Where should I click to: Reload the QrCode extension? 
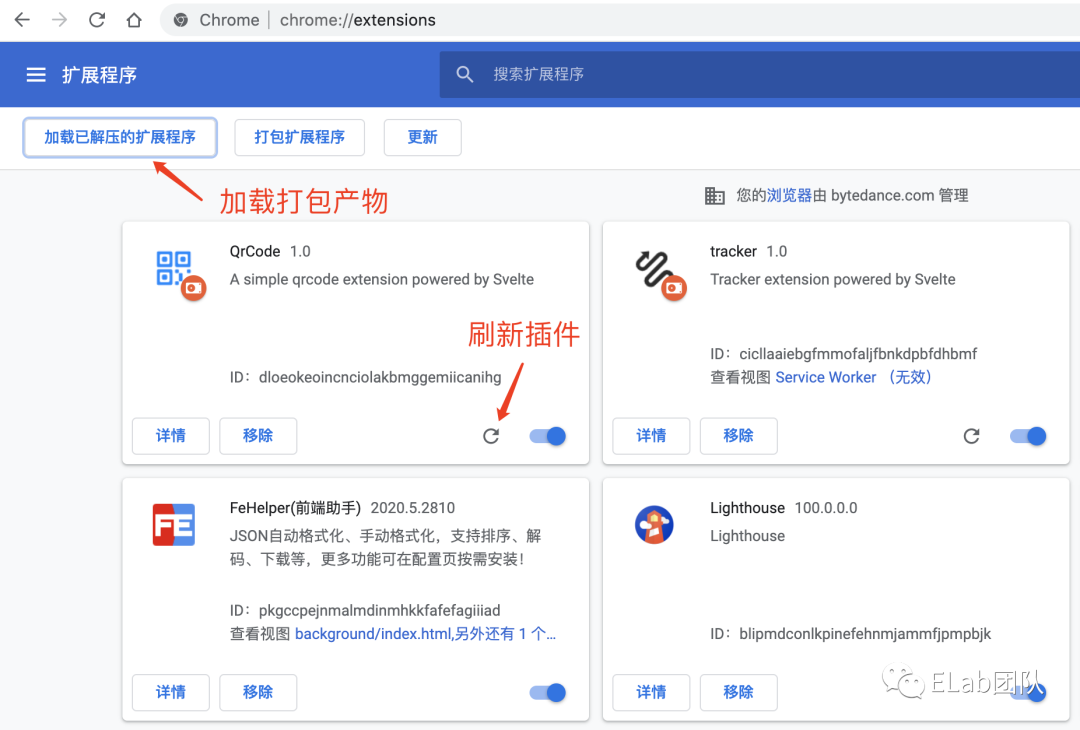pyautogui.click(x=491, y=436)
